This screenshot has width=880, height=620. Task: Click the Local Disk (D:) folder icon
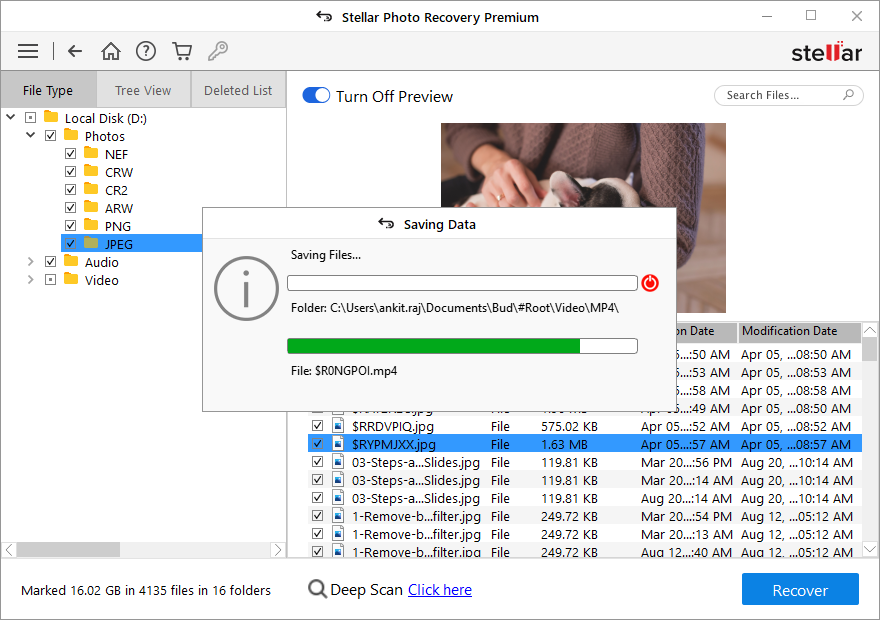(51, 117)
